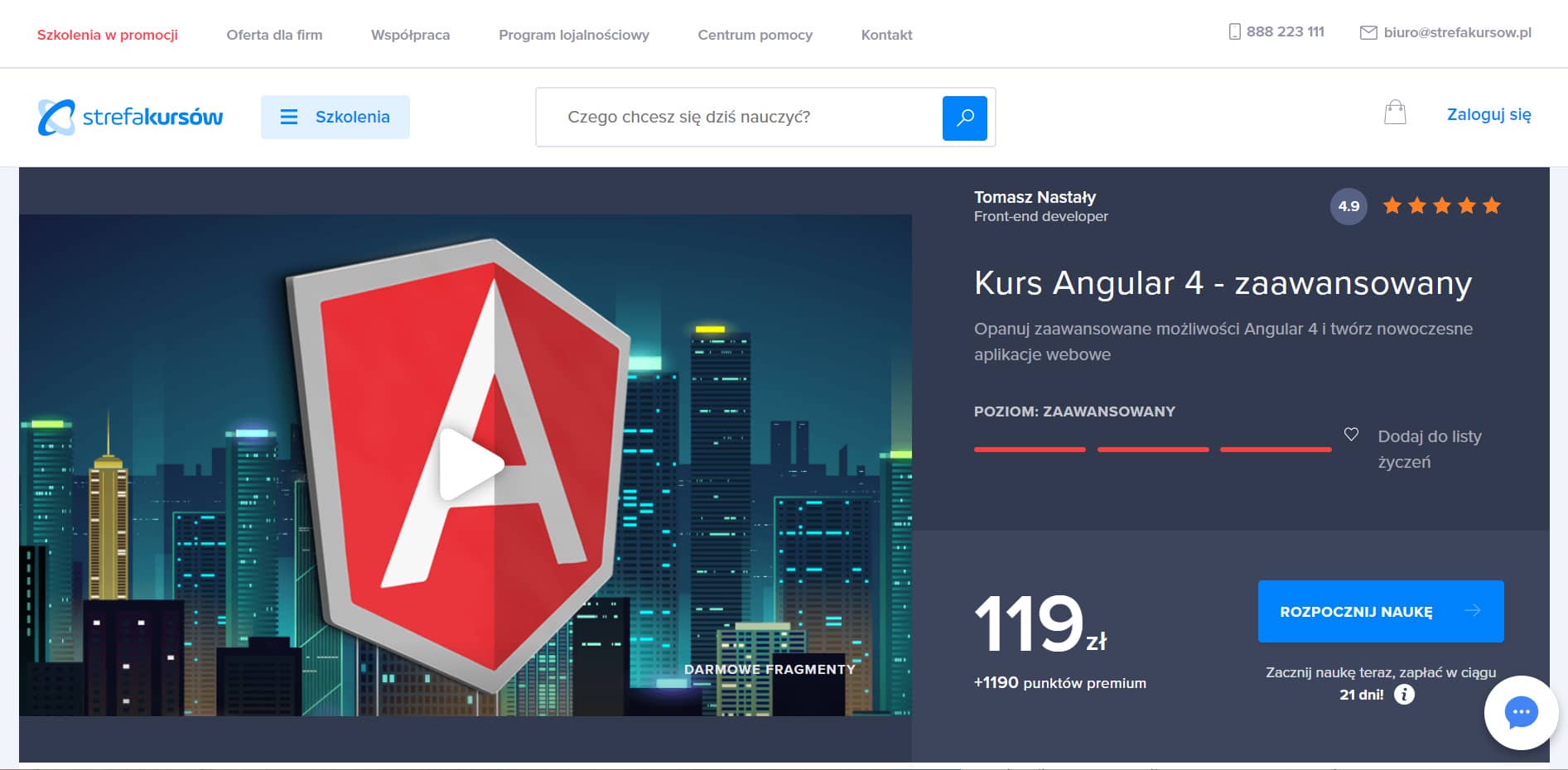Open Szkolenia w promocji menu item
Screen dimensions: 1568x770
point(108,35)
